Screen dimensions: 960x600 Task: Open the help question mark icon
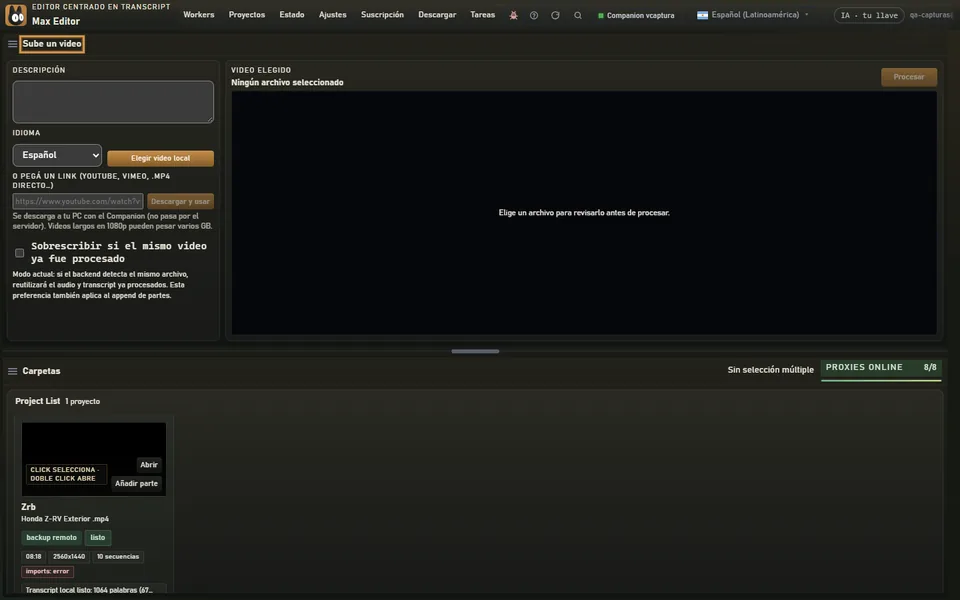pos(534,15)
